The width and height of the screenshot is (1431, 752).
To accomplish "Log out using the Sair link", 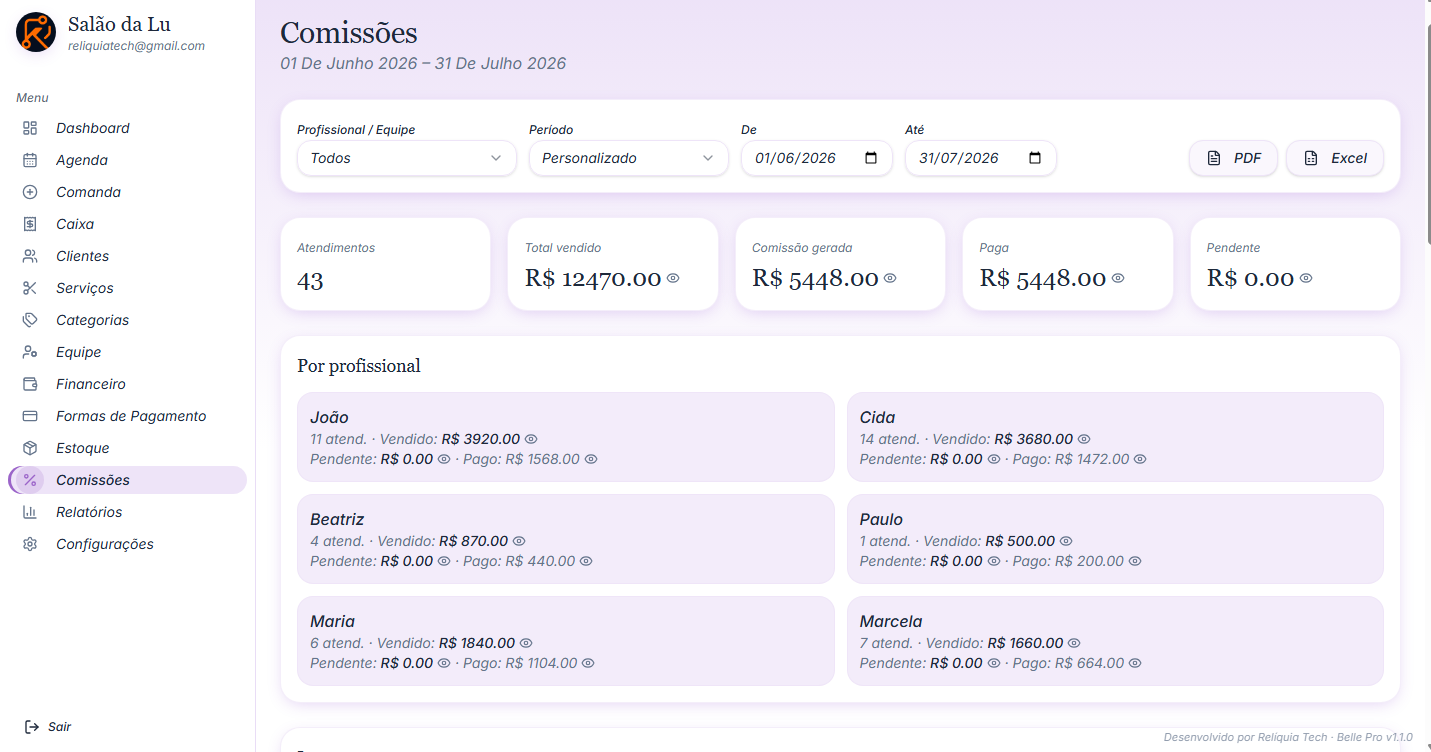I will coord(48,727).
